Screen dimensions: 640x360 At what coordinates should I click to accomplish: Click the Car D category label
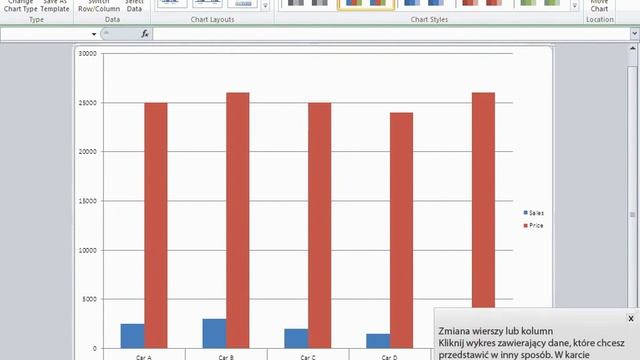[x=389, y=357]
